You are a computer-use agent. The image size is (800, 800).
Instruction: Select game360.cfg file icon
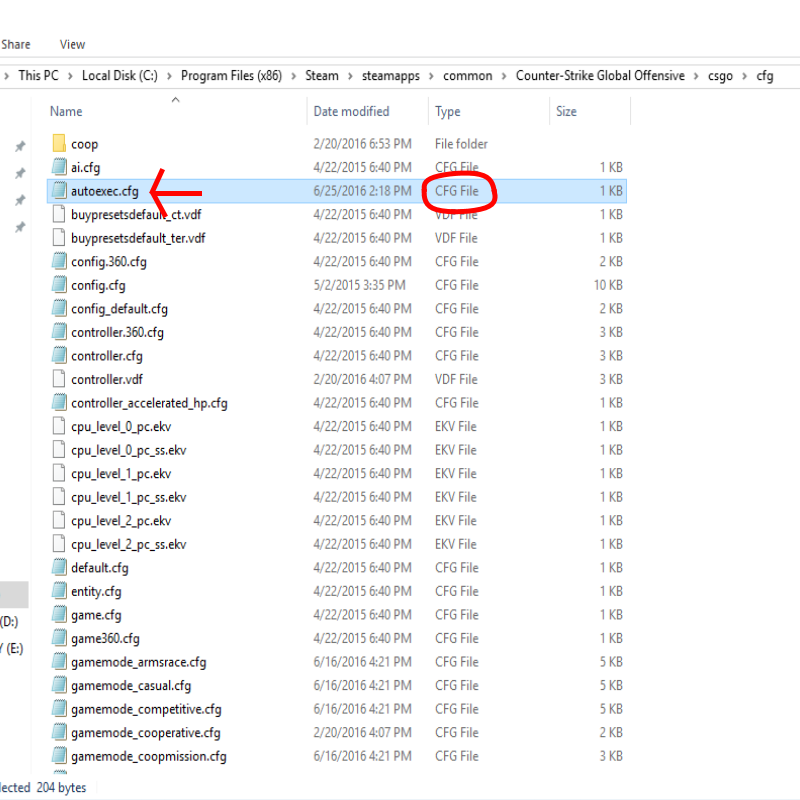click(59, 638)
